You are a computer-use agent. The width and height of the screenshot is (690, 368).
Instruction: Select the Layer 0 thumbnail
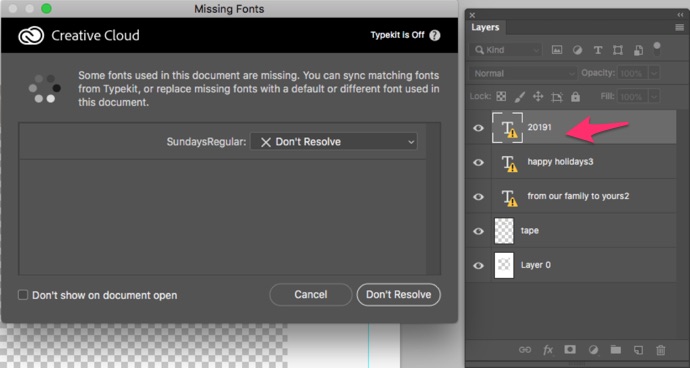(504, 265)
